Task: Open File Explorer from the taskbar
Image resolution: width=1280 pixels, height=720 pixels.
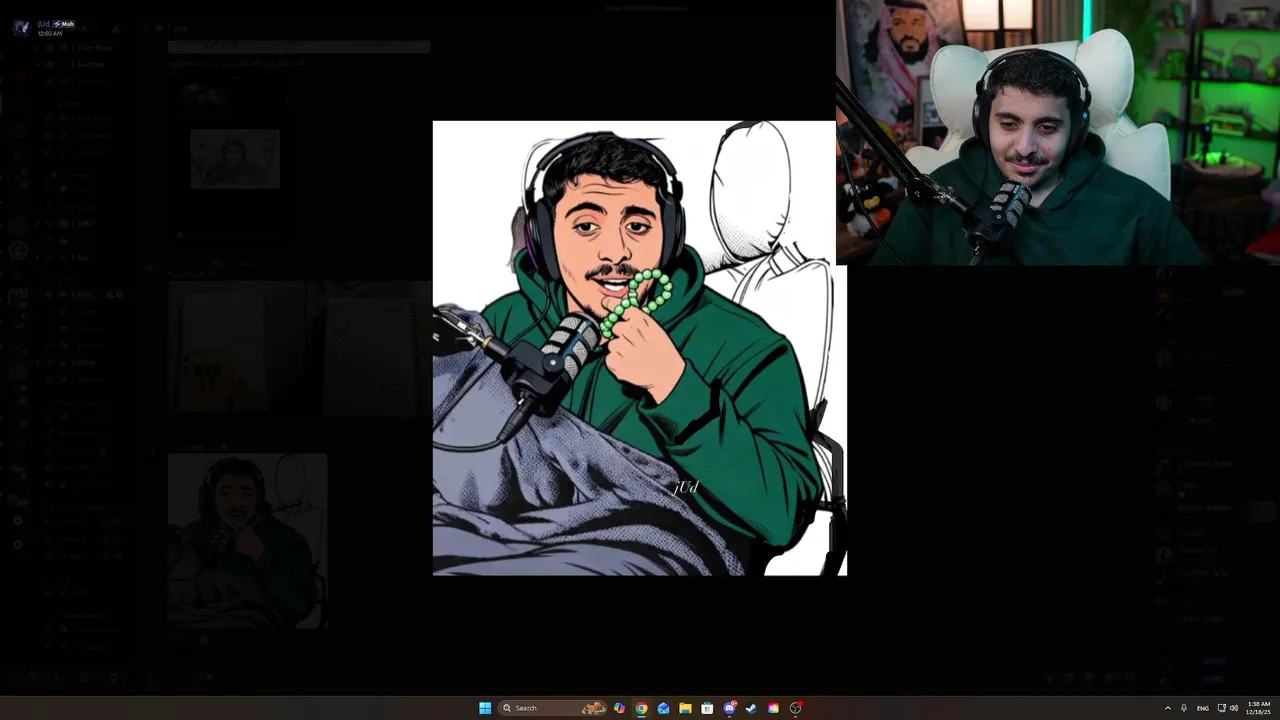Action: pos(685,708)
